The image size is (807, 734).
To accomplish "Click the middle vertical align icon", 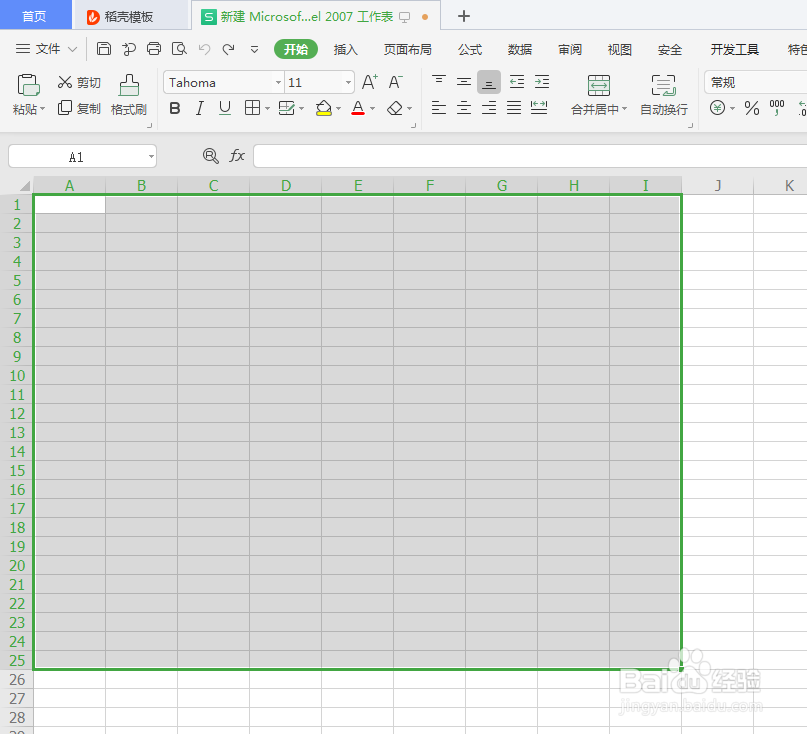I will point(464,81).
